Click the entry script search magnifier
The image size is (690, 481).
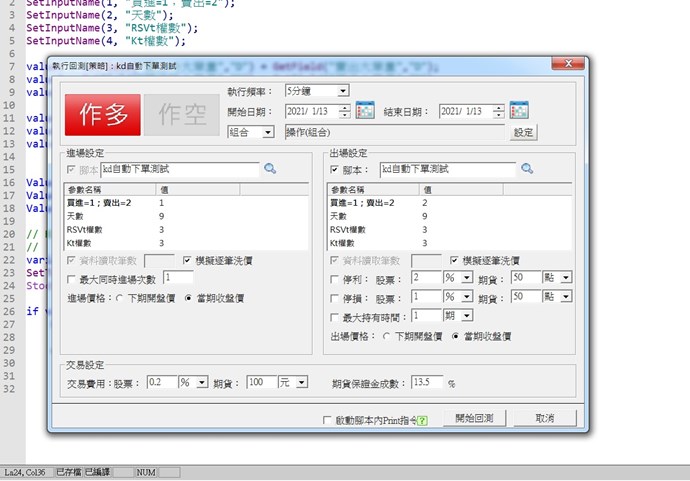[270, 169]
